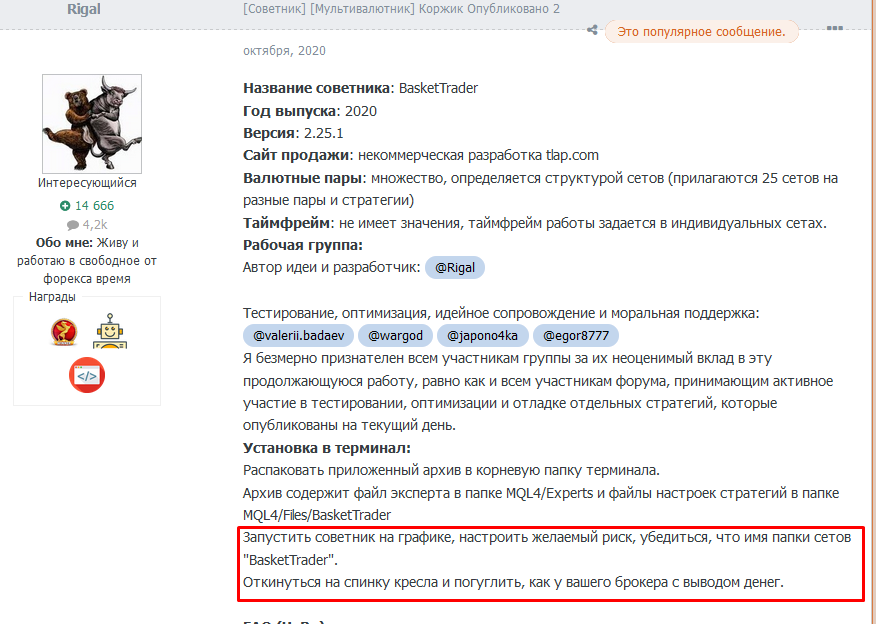Click the 'Интересующийся' rank label
Viewport: 876px width, 624px height.
pos(87,183)
